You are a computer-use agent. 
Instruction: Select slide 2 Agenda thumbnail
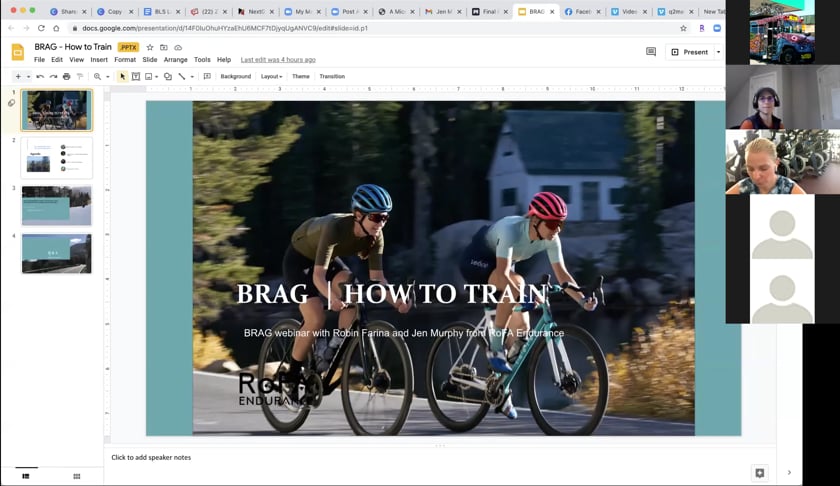click(x=57, y=158)
